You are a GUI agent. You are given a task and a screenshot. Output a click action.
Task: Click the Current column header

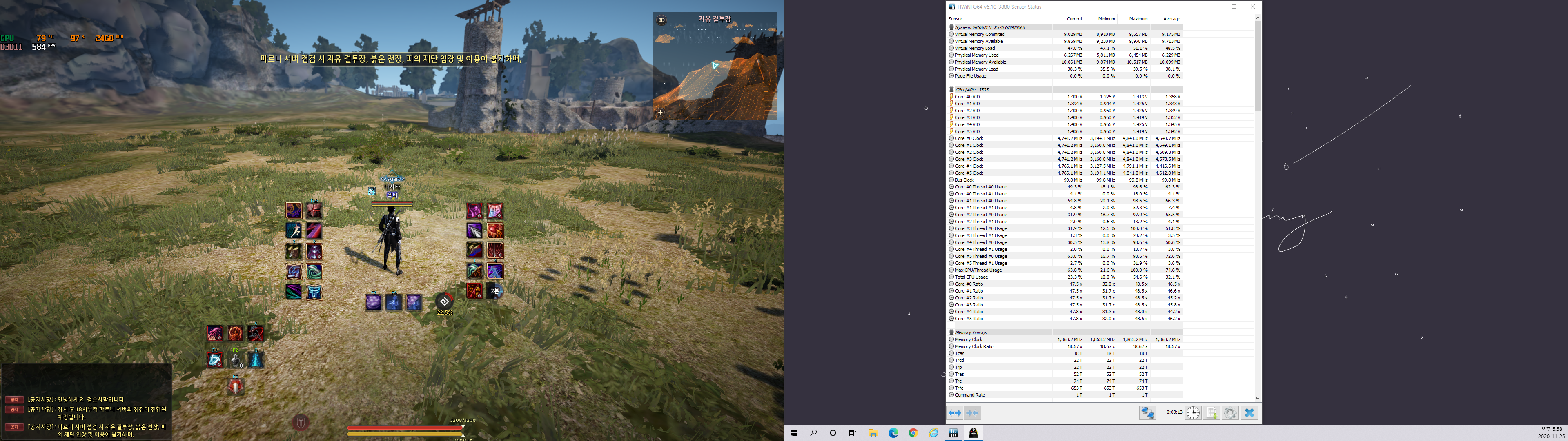coord(1069,19)
